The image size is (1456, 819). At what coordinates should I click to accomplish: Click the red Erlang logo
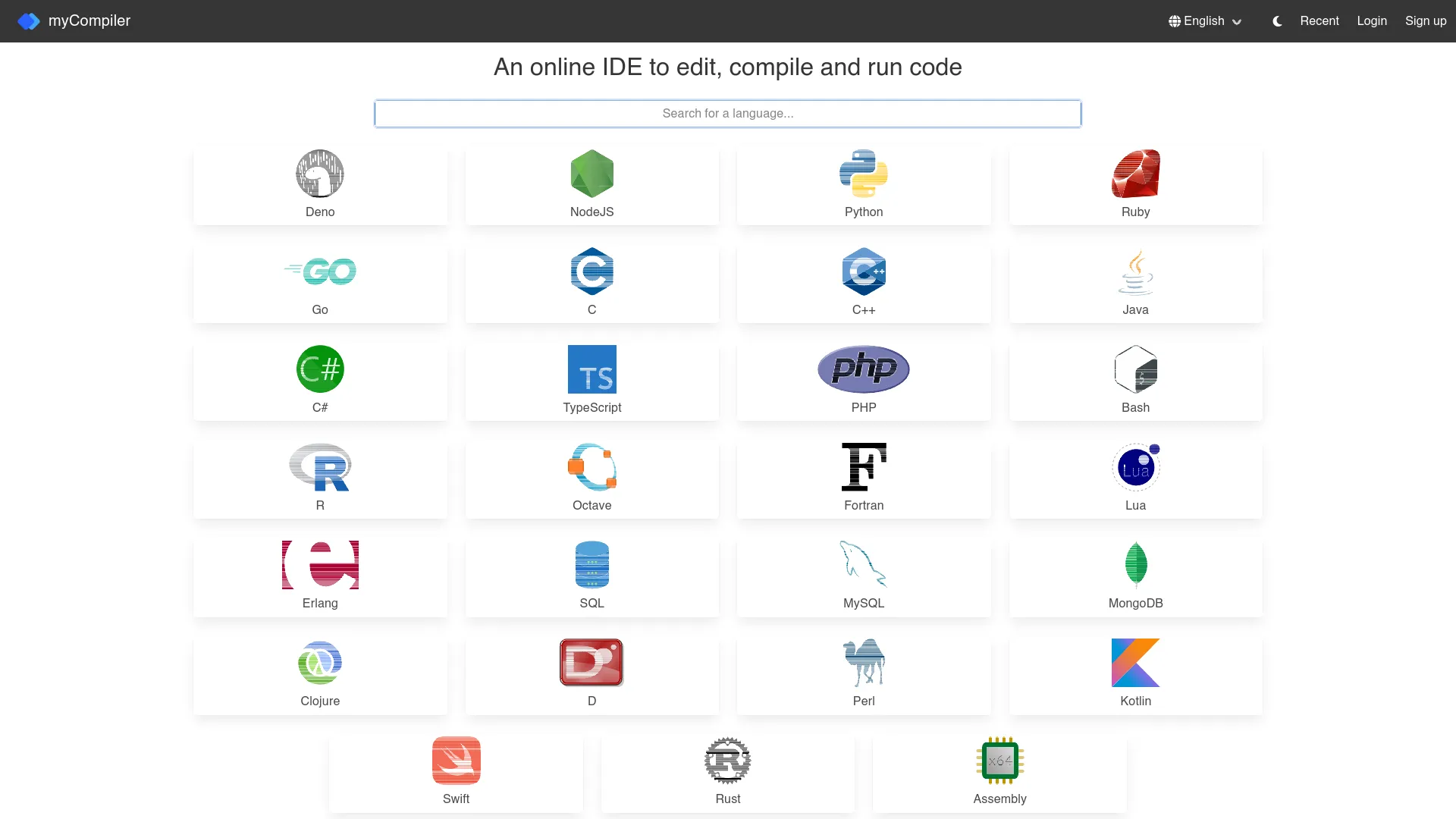(320, 565)
